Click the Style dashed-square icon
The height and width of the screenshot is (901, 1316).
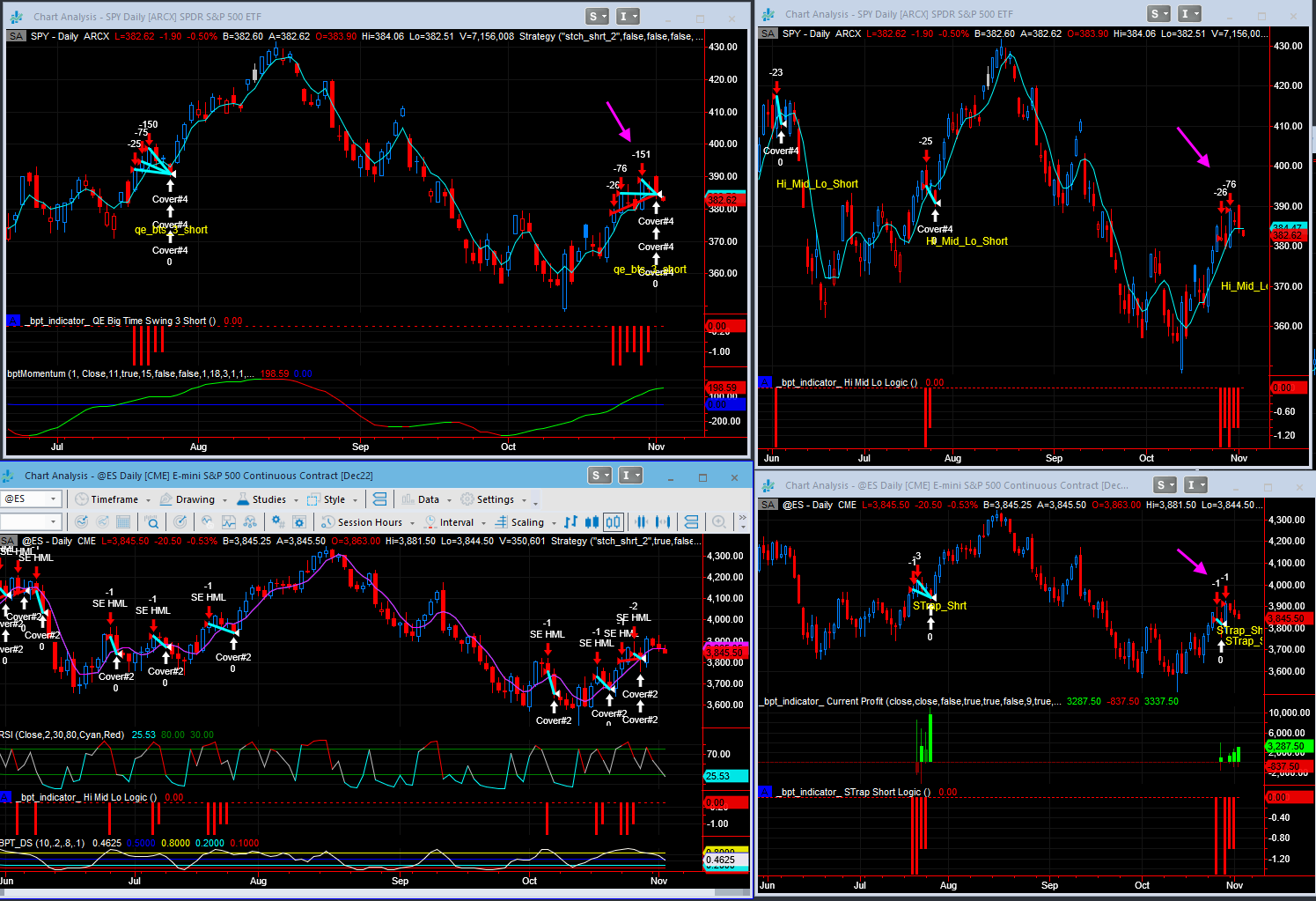pyautogui.click(x=312, y=499)
